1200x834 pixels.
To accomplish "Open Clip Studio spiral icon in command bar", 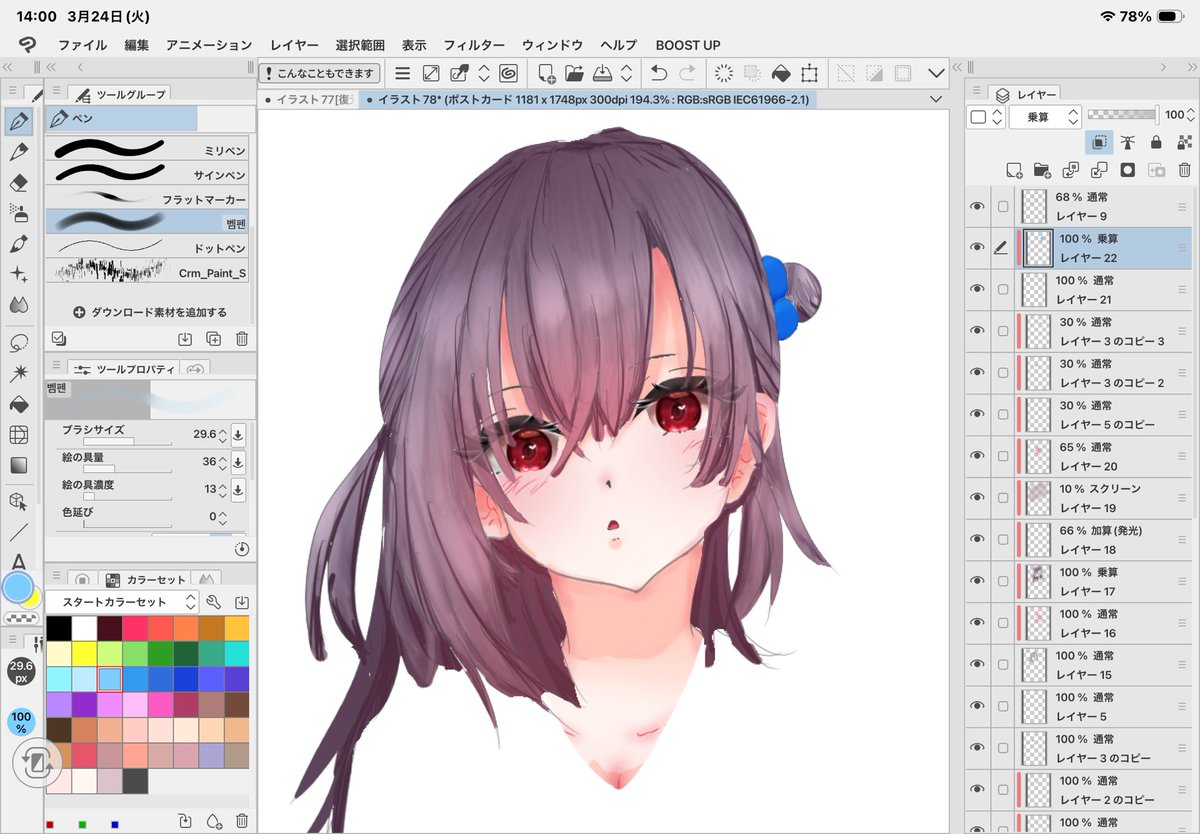I will tap(508, 73).
